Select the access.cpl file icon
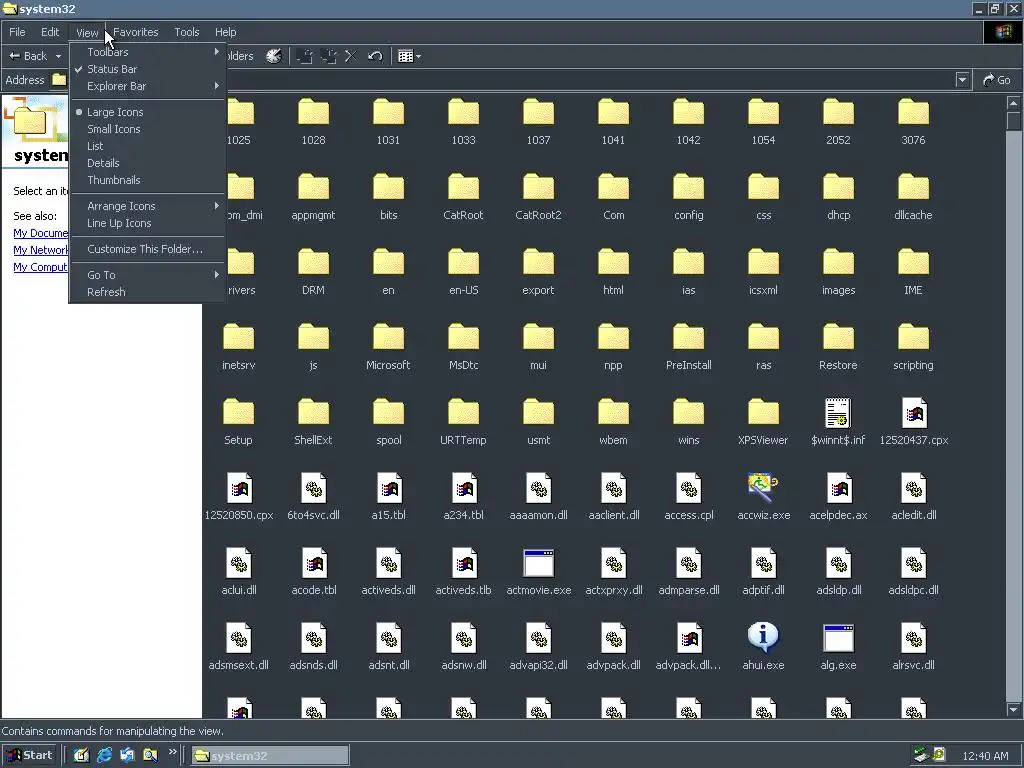The width and height of the screenshot is (1024, 768). pos(688,487)
